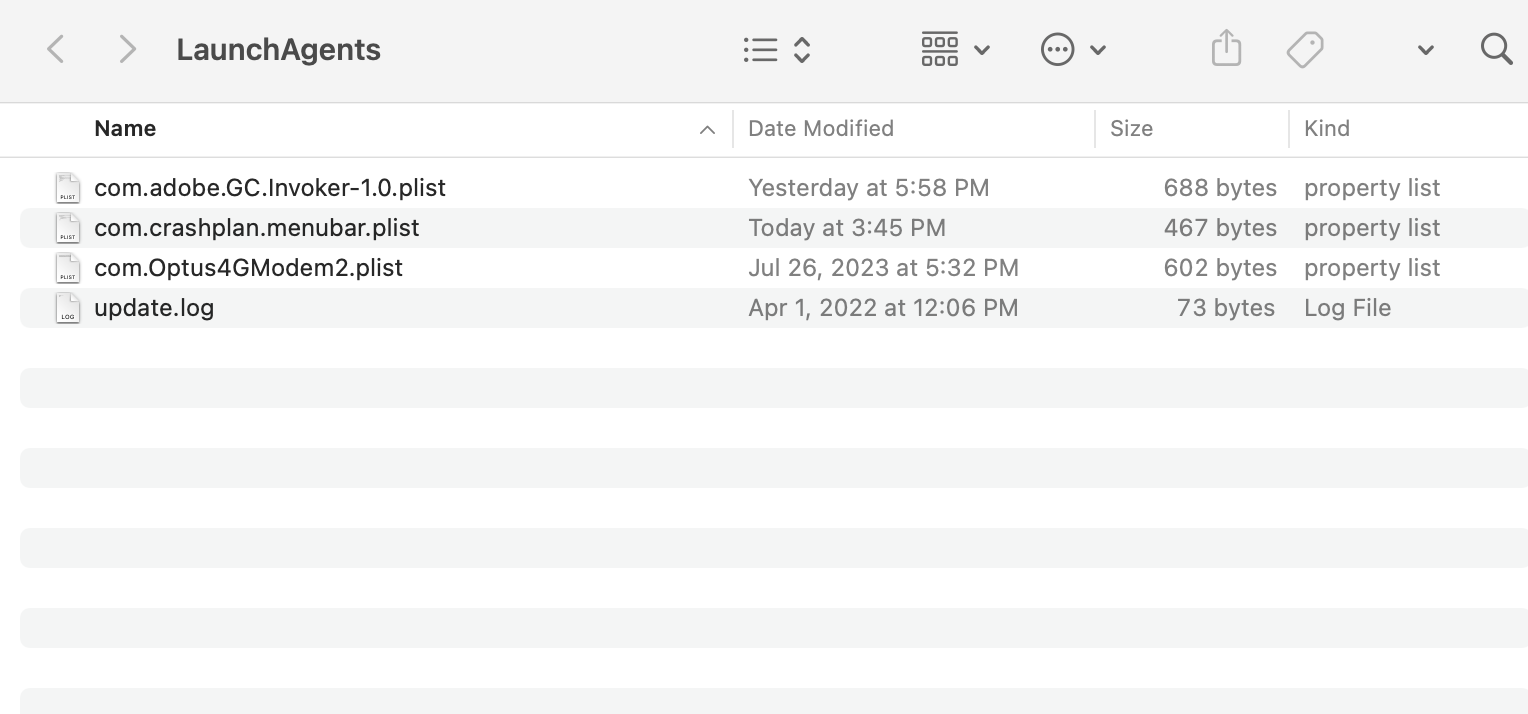The height and width of the screenshot is (714, 1528).
Task: Open the ellipsis action menu
Action: point(1057,49)
